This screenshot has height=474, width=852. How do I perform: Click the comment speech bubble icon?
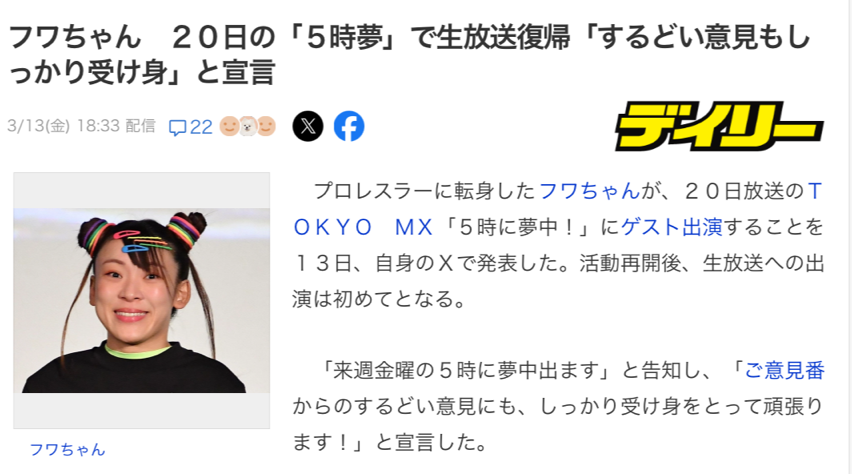tap(178, 127)
